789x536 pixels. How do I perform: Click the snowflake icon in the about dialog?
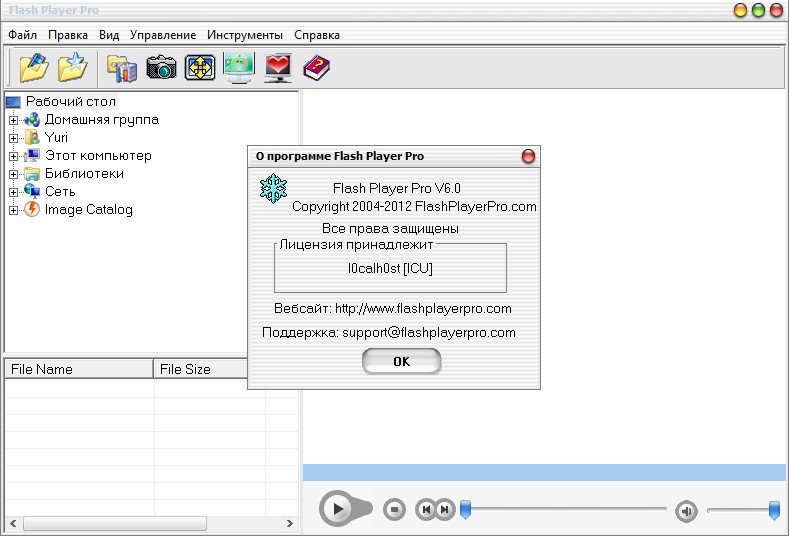(273, 188)
